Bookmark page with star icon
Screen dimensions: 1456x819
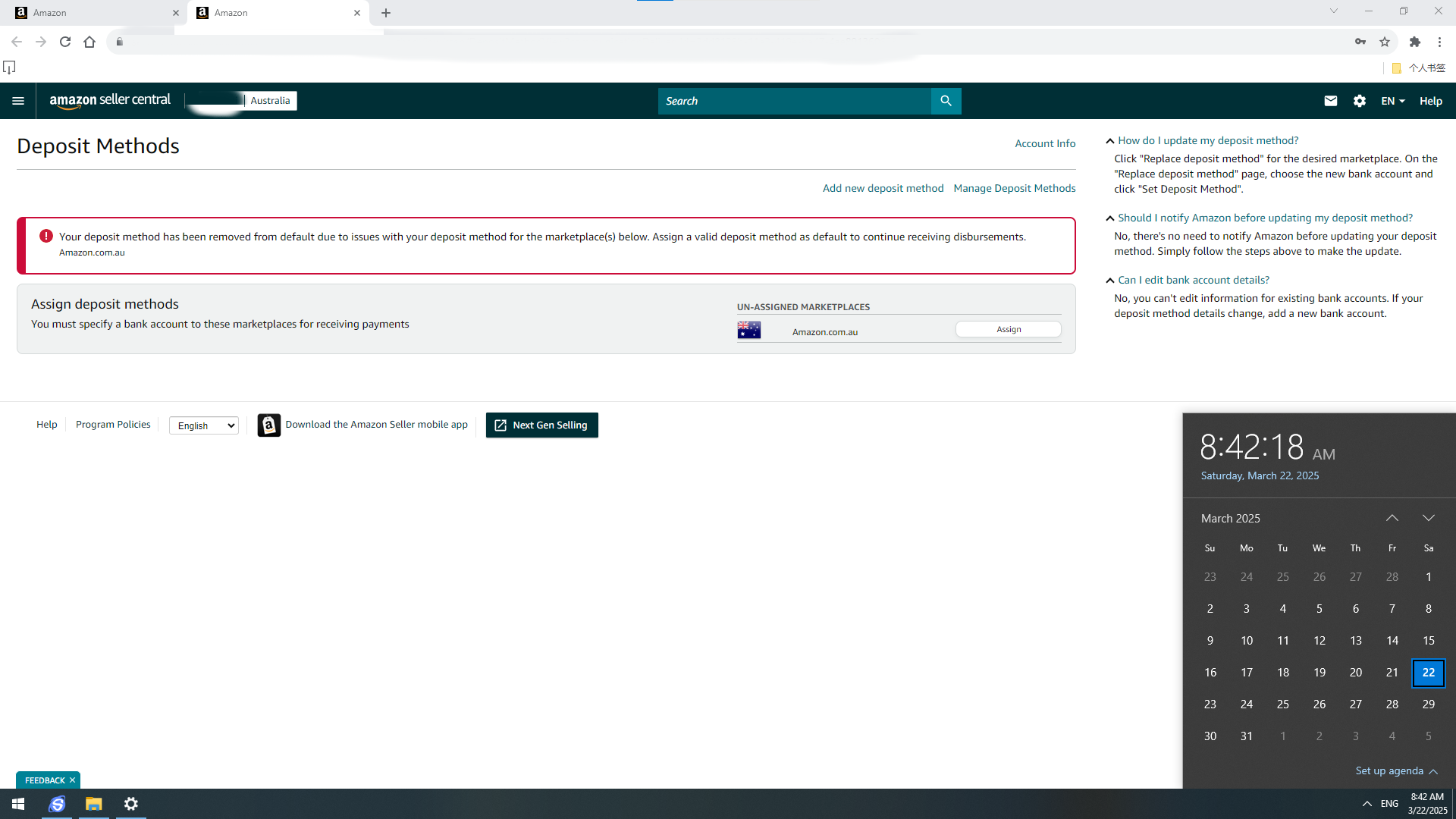[x=1385, y=42]
